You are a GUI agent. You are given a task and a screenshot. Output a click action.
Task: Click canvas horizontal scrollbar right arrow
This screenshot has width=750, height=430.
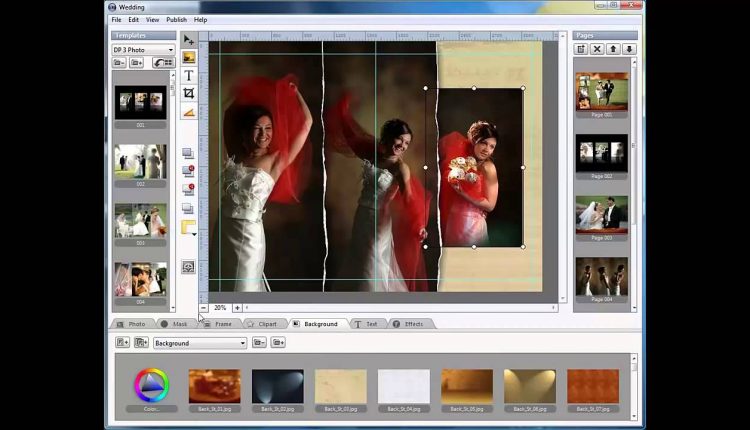pos(553,308)
